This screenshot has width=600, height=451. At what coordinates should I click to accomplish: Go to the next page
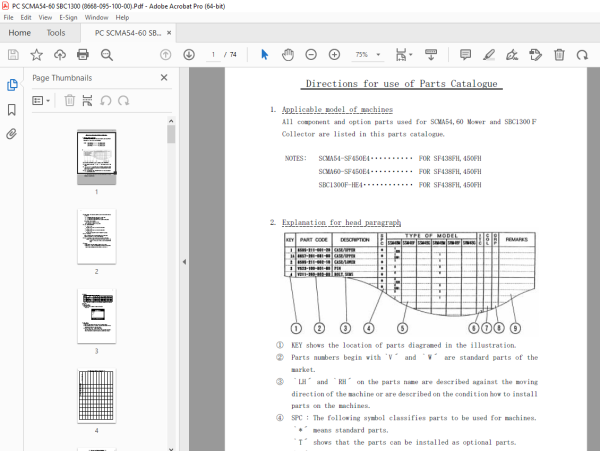[x=189, y=55]
